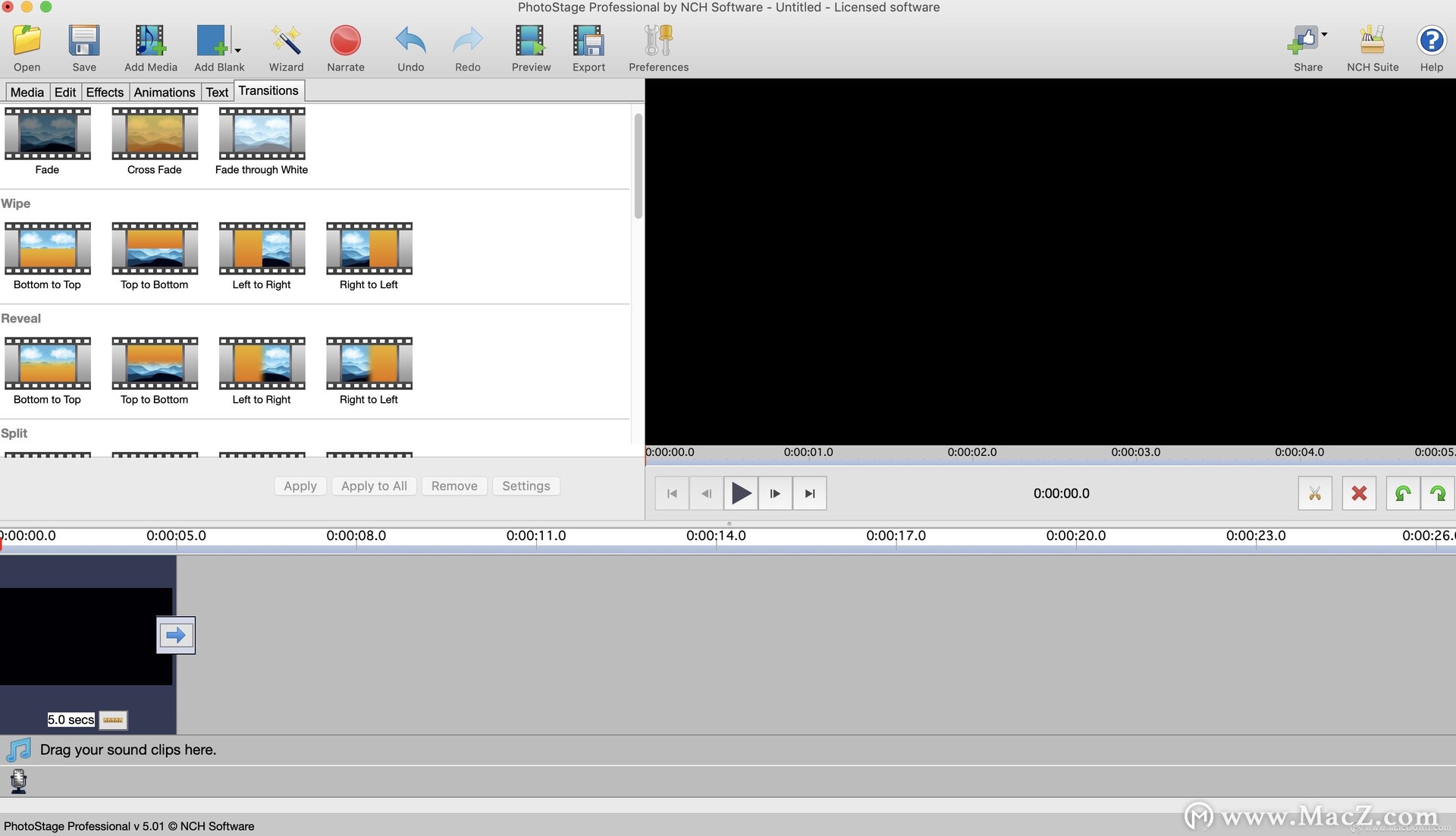Jump to end of slideshow

tap(810, 494)
